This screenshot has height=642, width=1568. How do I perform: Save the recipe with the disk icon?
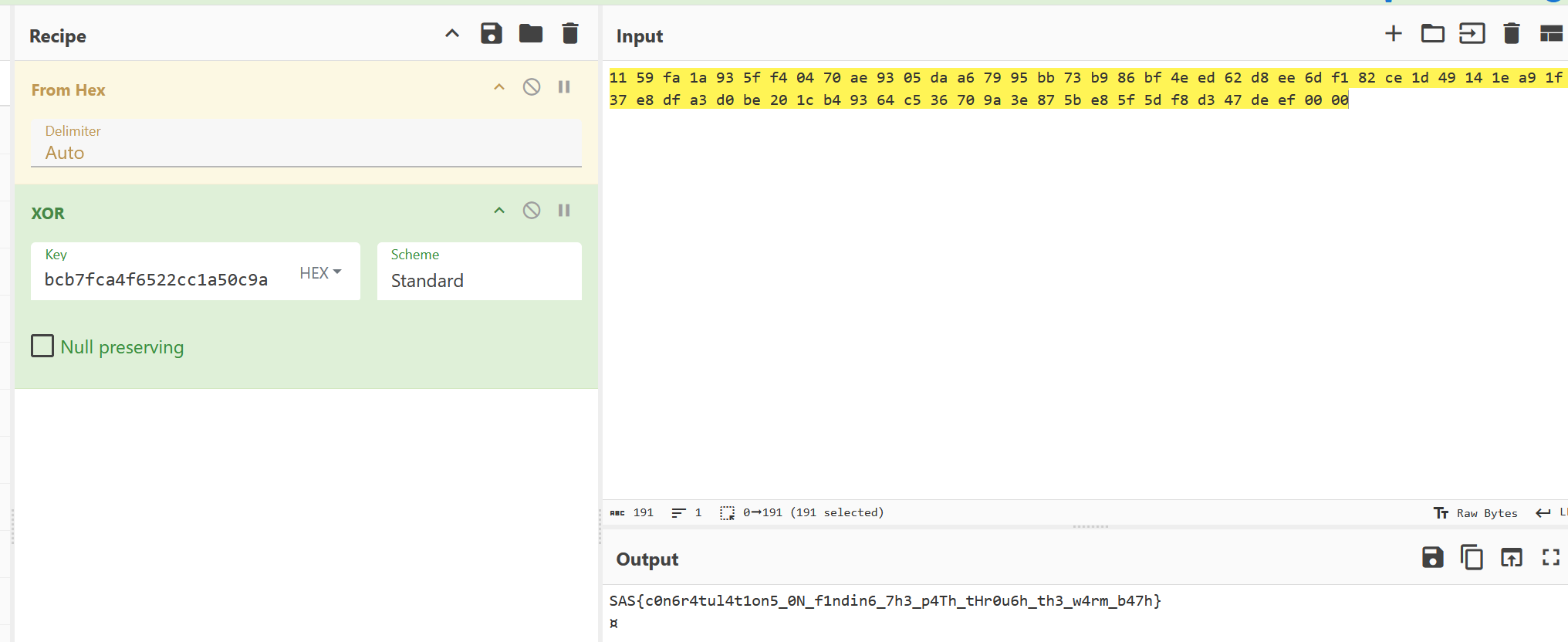click(x=491, y=34)
